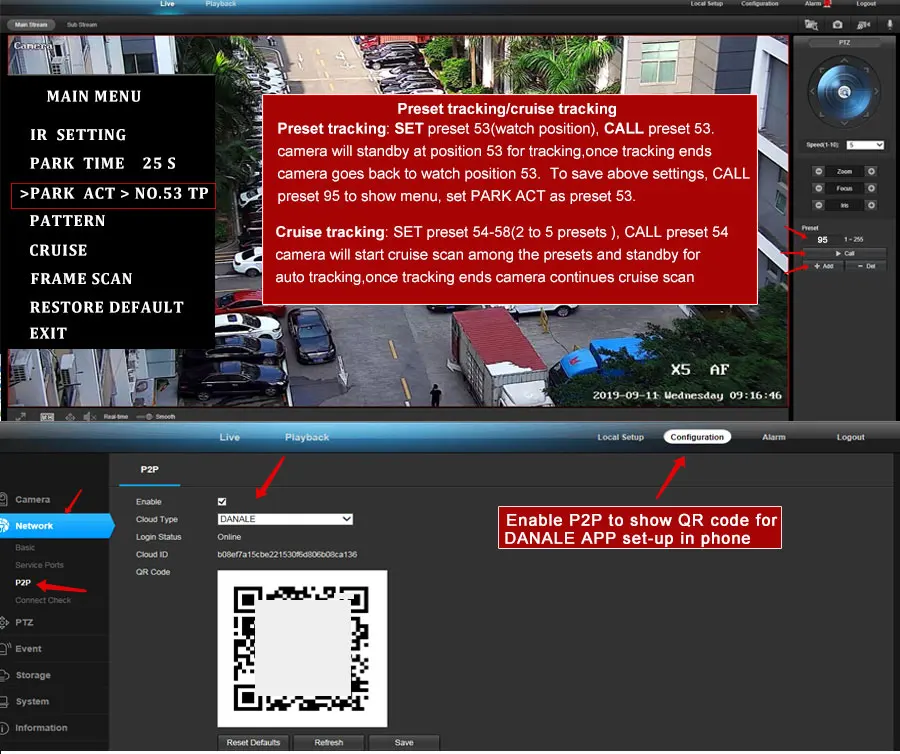900x754 pixels.
Task: Select the Main Stream toggle
Action: click(31, 25)
